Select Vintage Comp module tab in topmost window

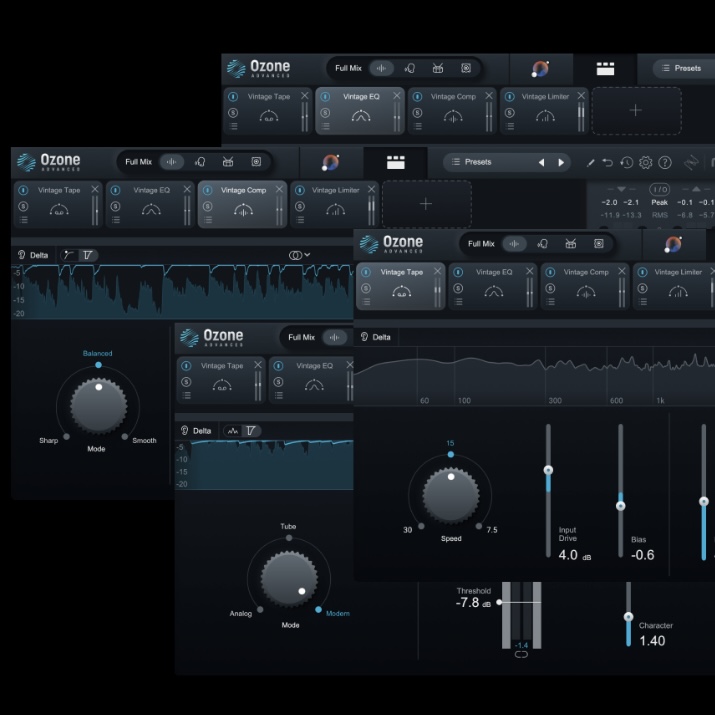point(452,111)
